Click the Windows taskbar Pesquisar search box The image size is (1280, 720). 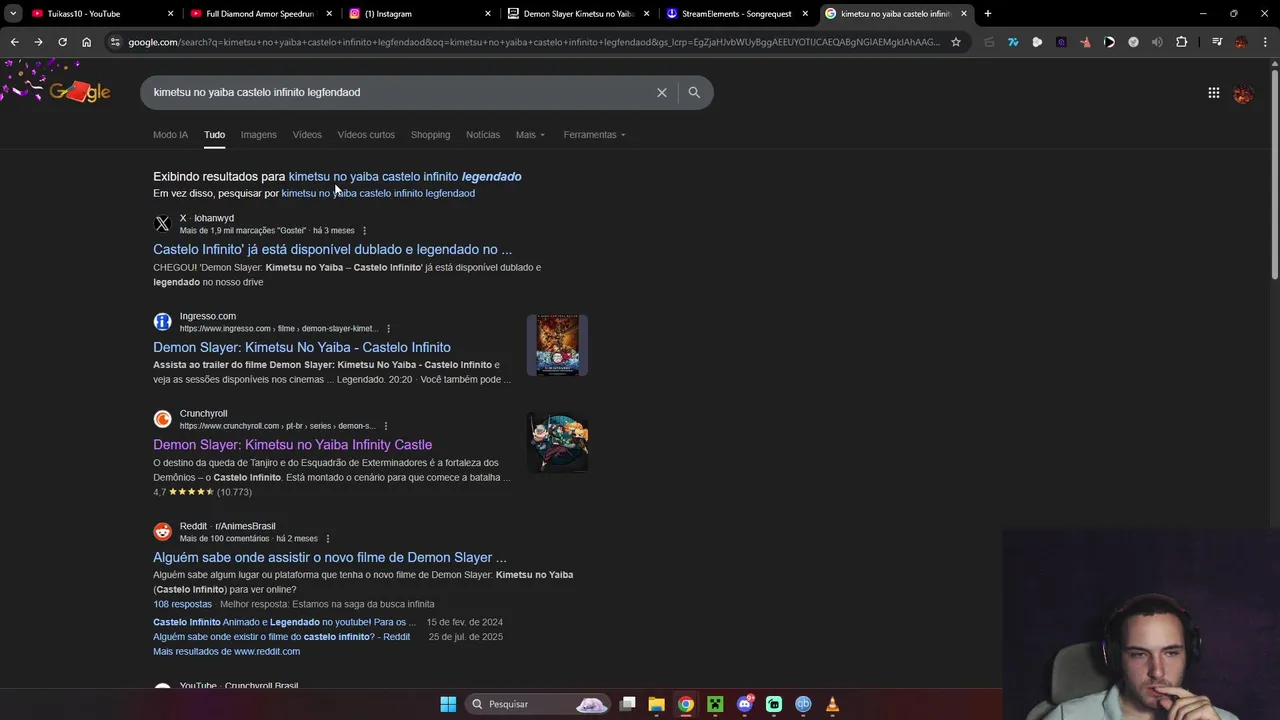pos(538,704)
